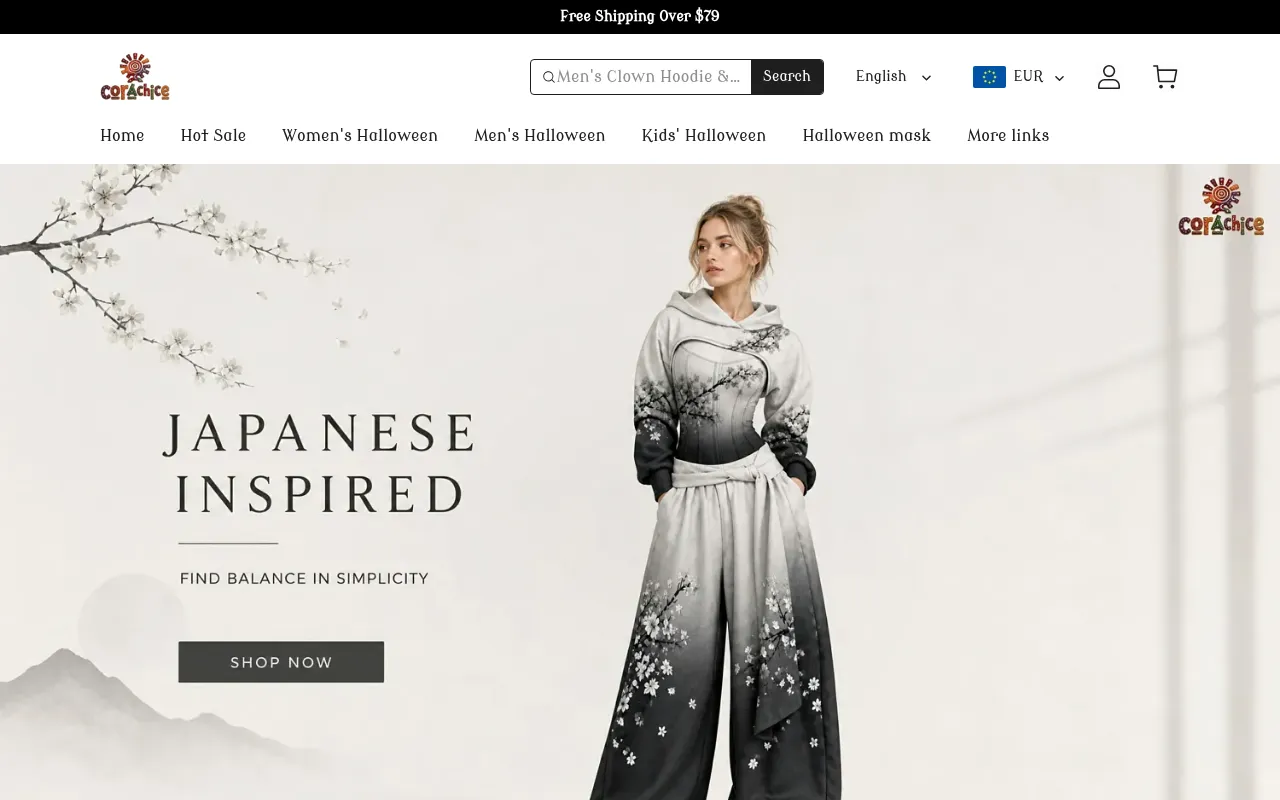Image resolution: width=1280 pixels, height=800 pixels.
Task: Click the Corachice logo in the header
Action: 135,77
